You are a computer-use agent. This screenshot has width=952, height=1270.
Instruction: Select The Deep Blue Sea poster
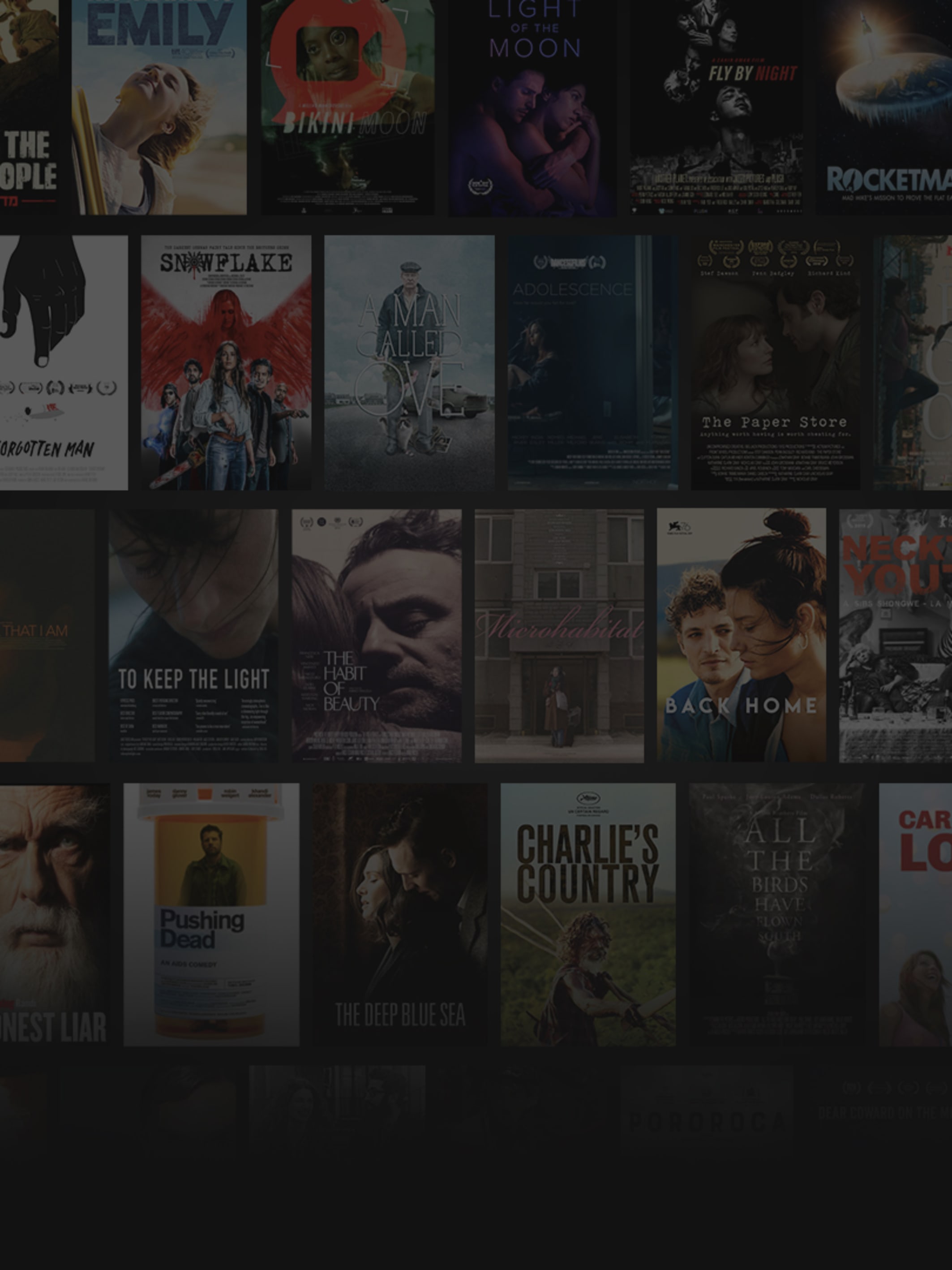click(x=400, y=914)
